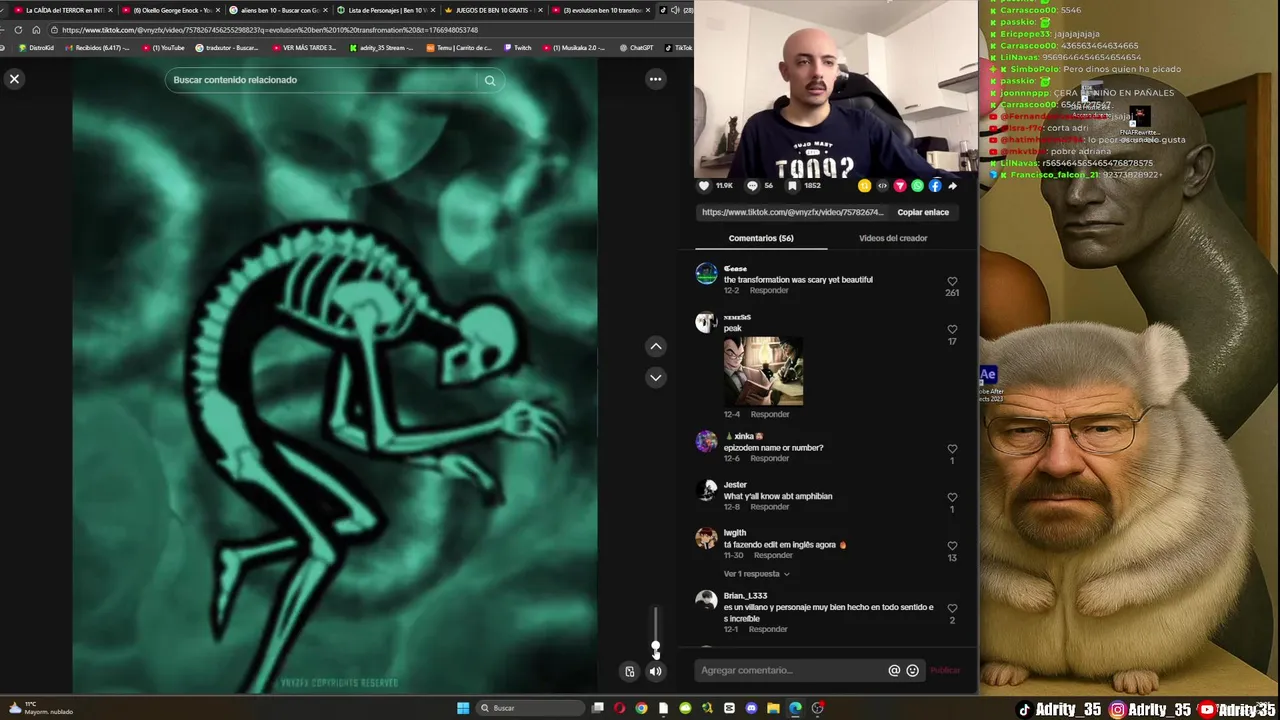Image resolution: width=1280 pixels, height=720 pixels.
Task: Open Geese's profile avatar
Action: click(706, 274)
